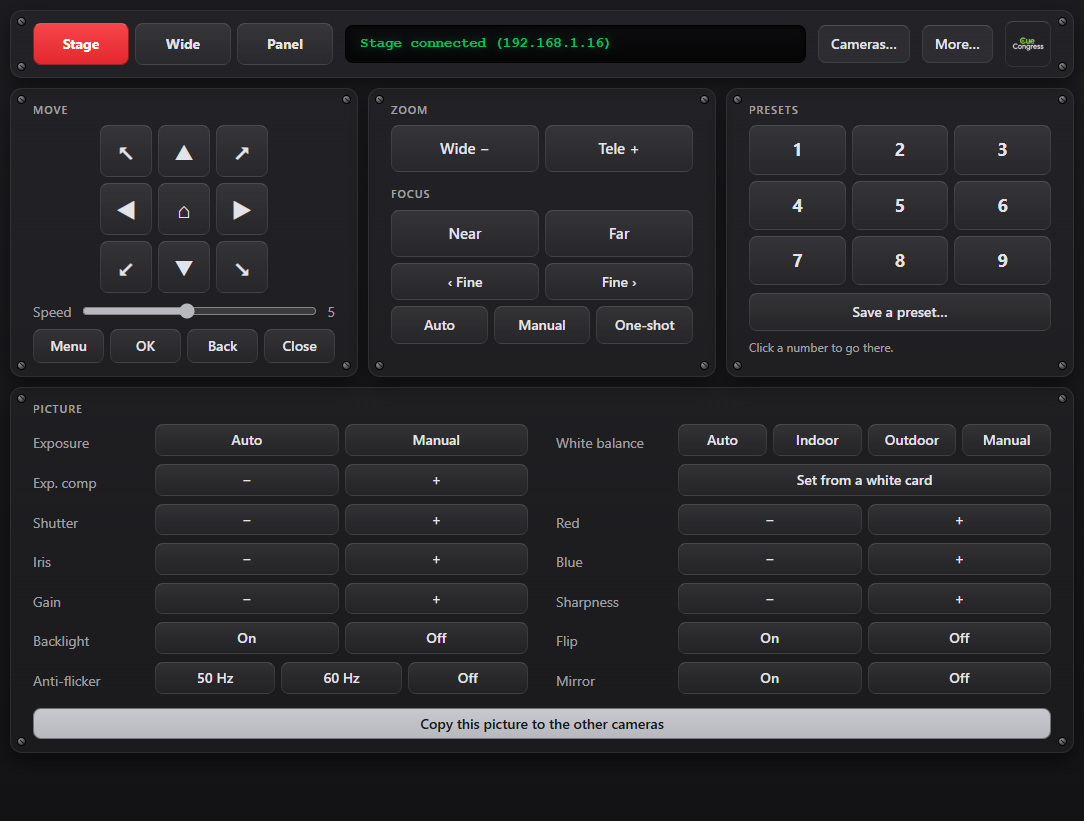Click the Stage connected status display
Image resolution: width=1084 pixels, height=821 pixels.
[575, 44]
